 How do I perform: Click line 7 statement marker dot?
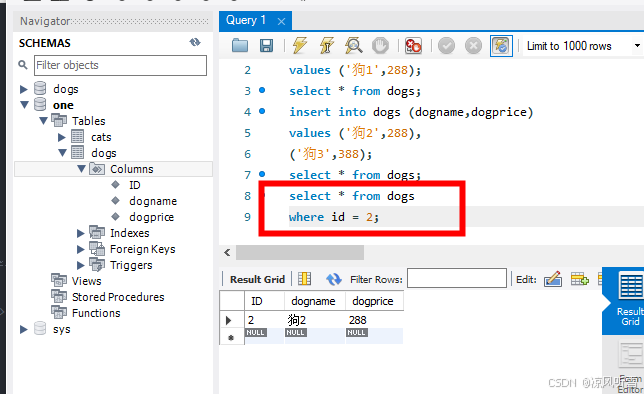(x=262, y=174)
